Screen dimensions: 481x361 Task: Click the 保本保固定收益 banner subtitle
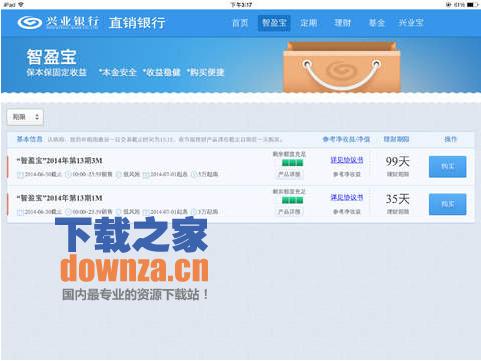click(x=56, y=72)
